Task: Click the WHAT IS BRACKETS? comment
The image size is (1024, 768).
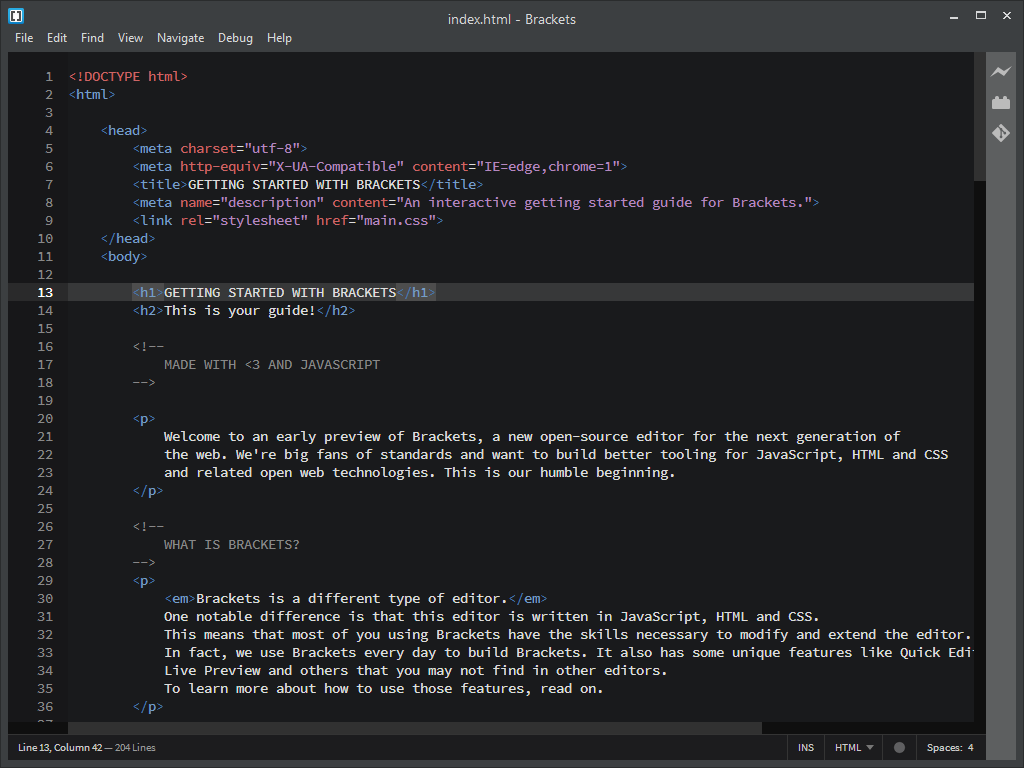Action: coord(231,545)
